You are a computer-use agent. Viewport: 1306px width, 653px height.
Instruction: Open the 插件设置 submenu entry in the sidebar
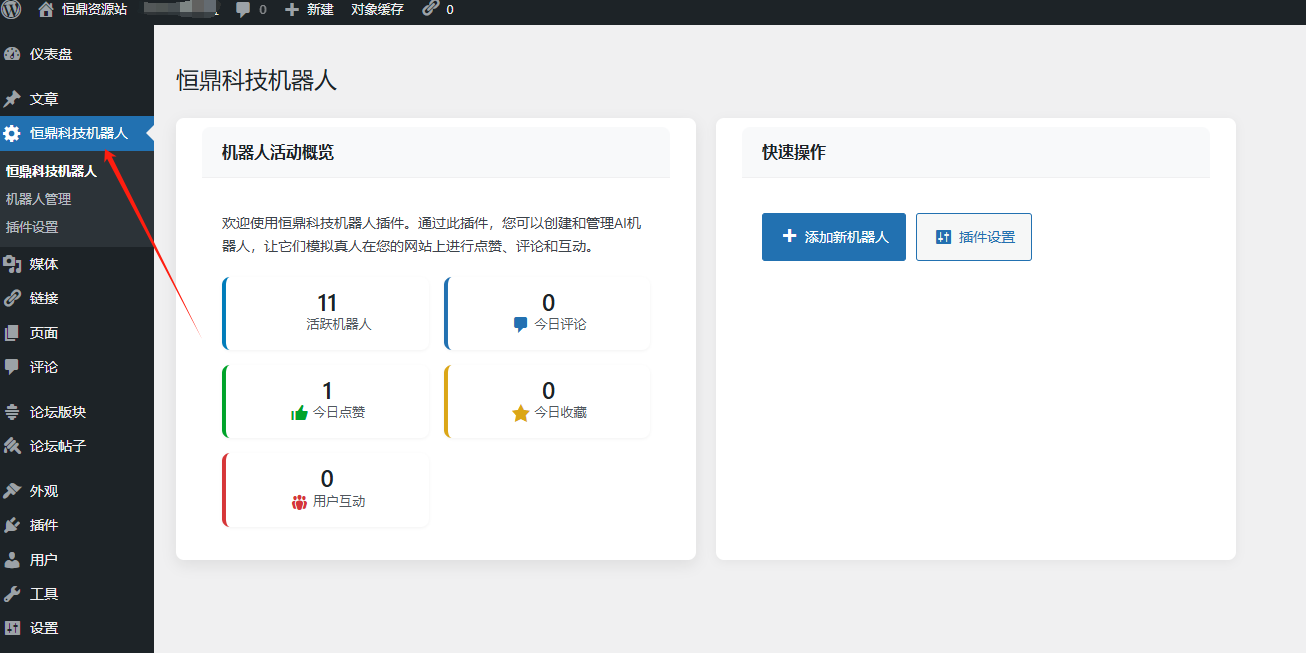point(32,227)
